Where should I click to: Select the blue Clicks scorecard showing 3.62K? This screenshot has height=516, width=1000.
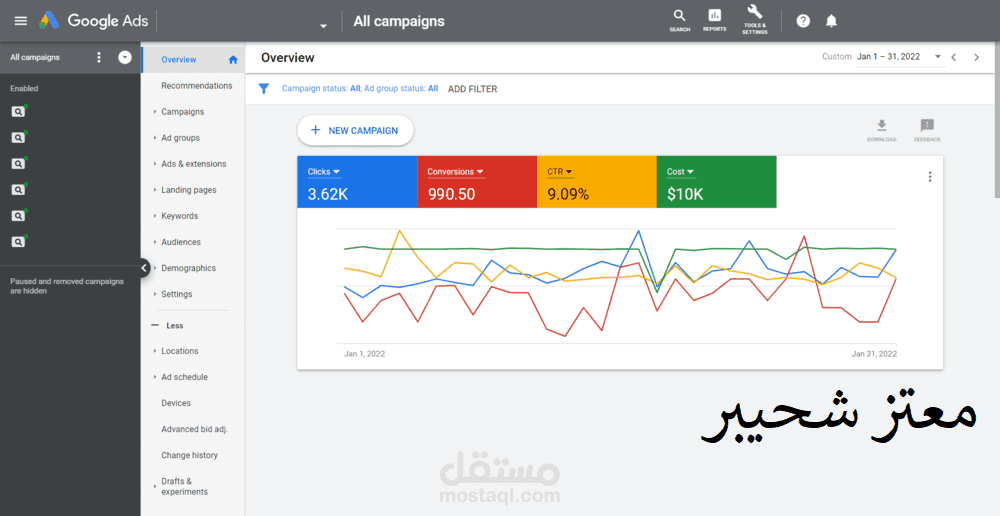point(357,182)
